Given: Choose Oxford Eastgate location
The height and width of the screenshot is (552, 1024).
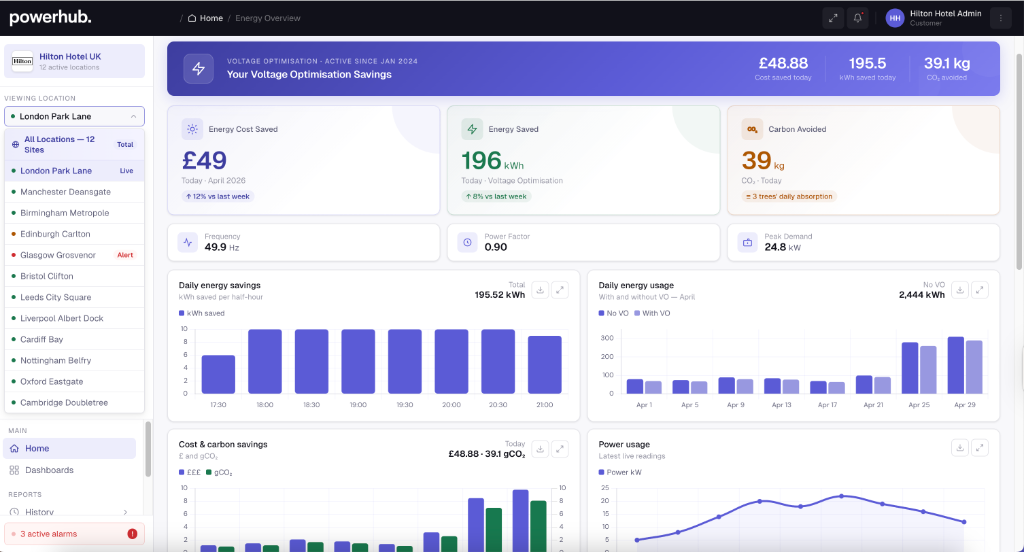Looking at the screenshot, I should pos(74,382).
